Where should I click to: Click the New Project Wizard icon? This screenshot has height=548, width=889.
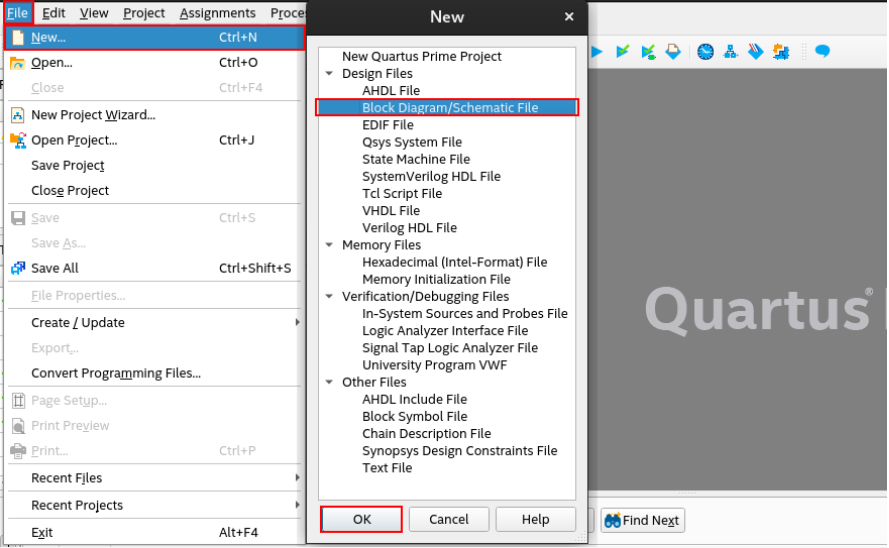[x=18, y=115]
